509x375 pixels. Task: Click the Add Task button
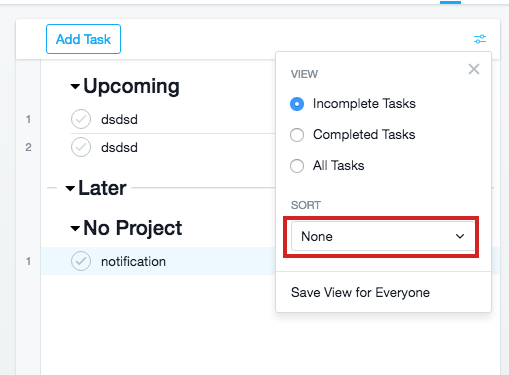coord(83,39)
